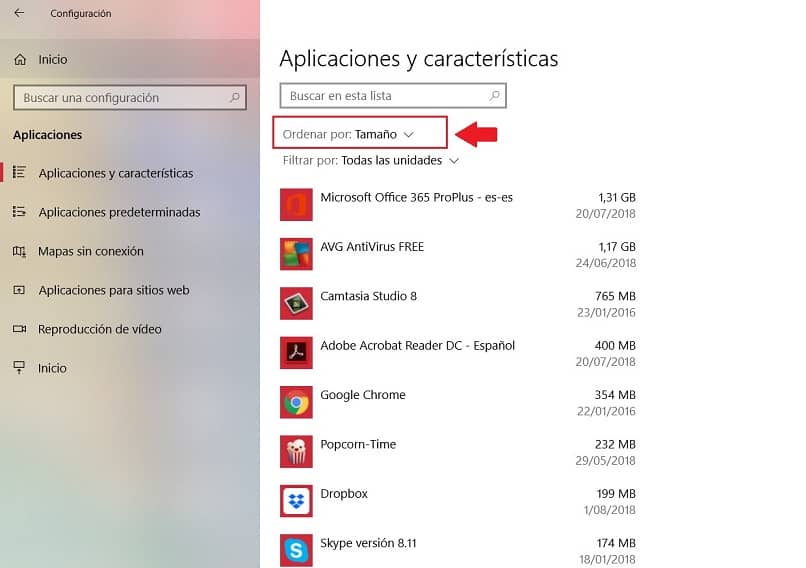Click the Configuración window title

(81, 13)
